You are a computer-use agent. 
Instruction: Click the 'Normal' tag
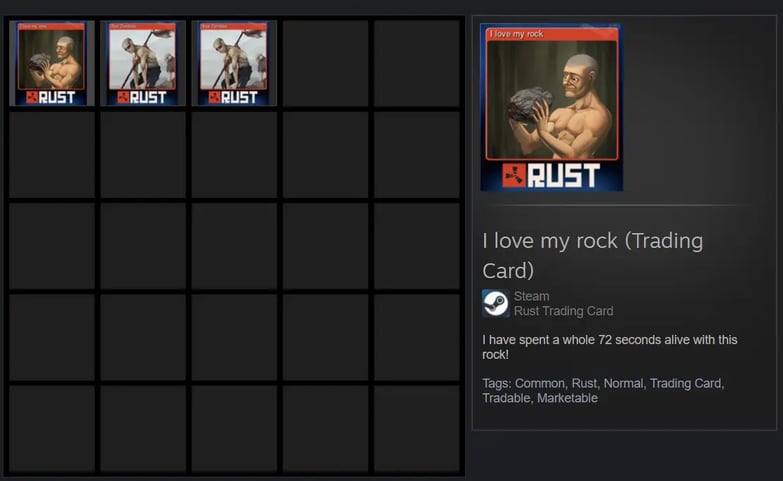point(623,383)
